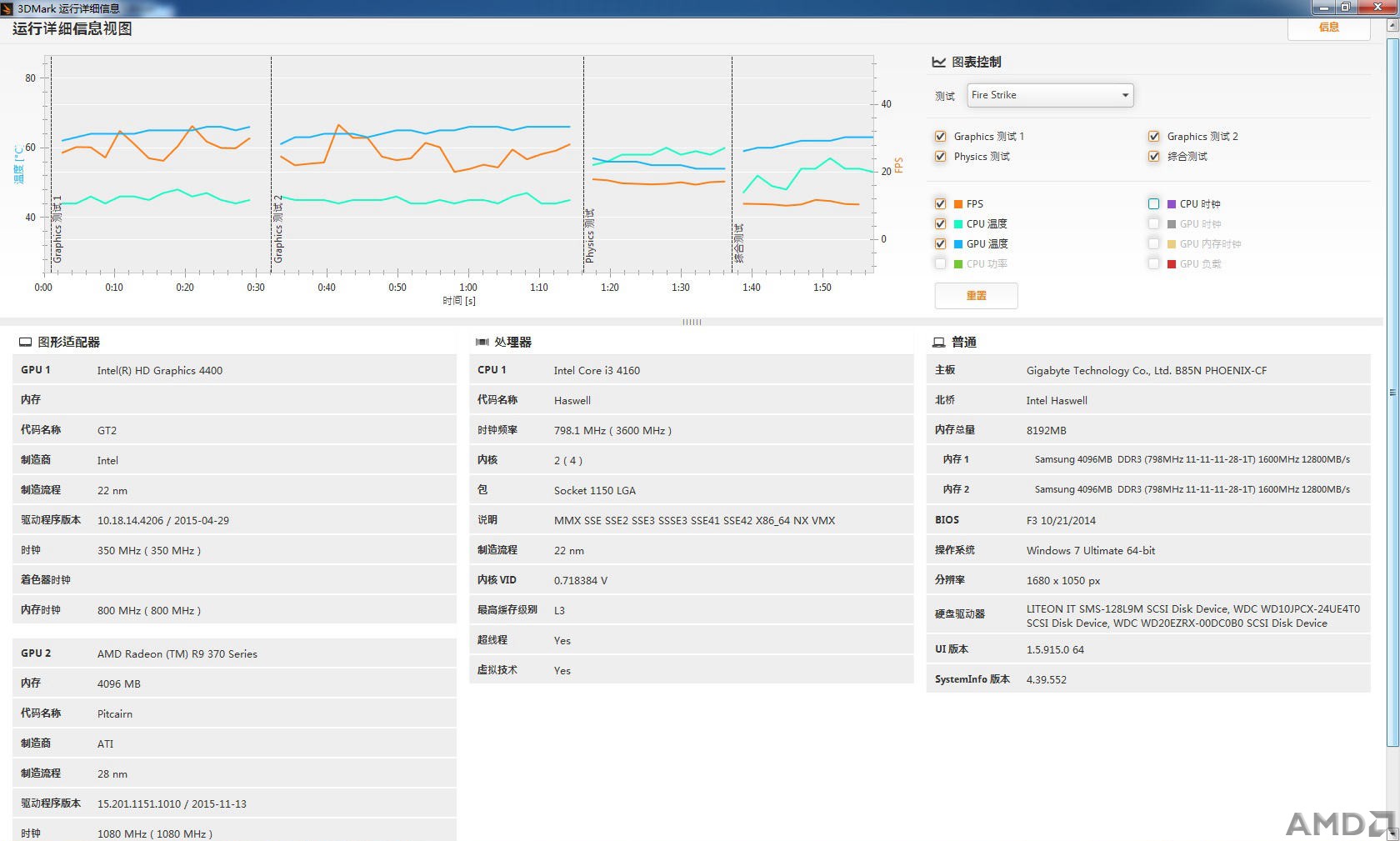Screen dimensions: 1400x841
Task: Click the teal CPU 温度 color swatch
Action: point(958,224)
